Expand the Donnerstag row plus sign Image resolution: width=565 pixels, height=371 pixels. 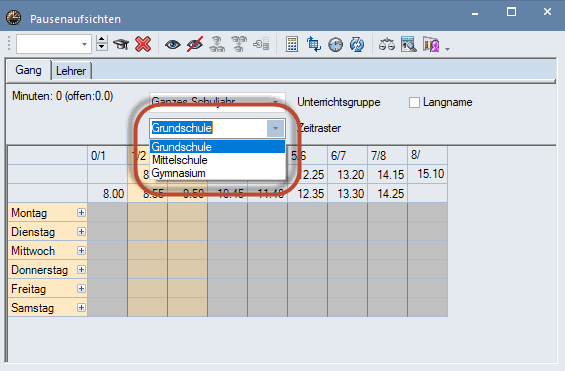(81, 270)
